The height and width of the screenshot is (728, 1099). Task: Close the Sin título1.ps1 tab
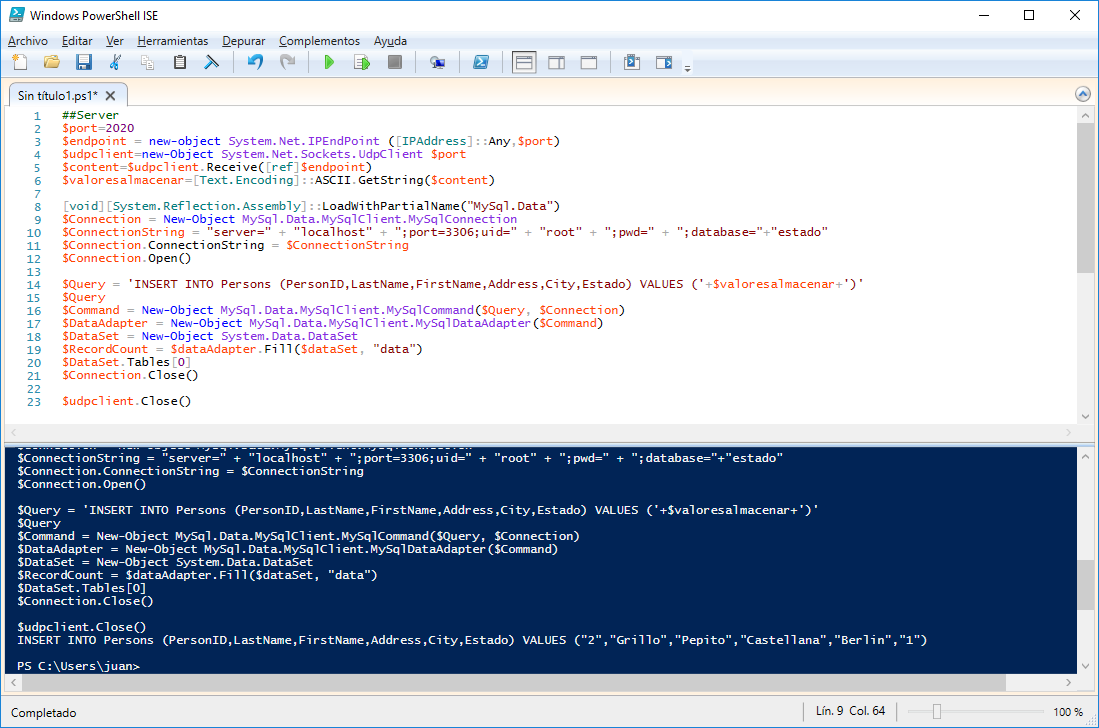click(x=110, y=96)
